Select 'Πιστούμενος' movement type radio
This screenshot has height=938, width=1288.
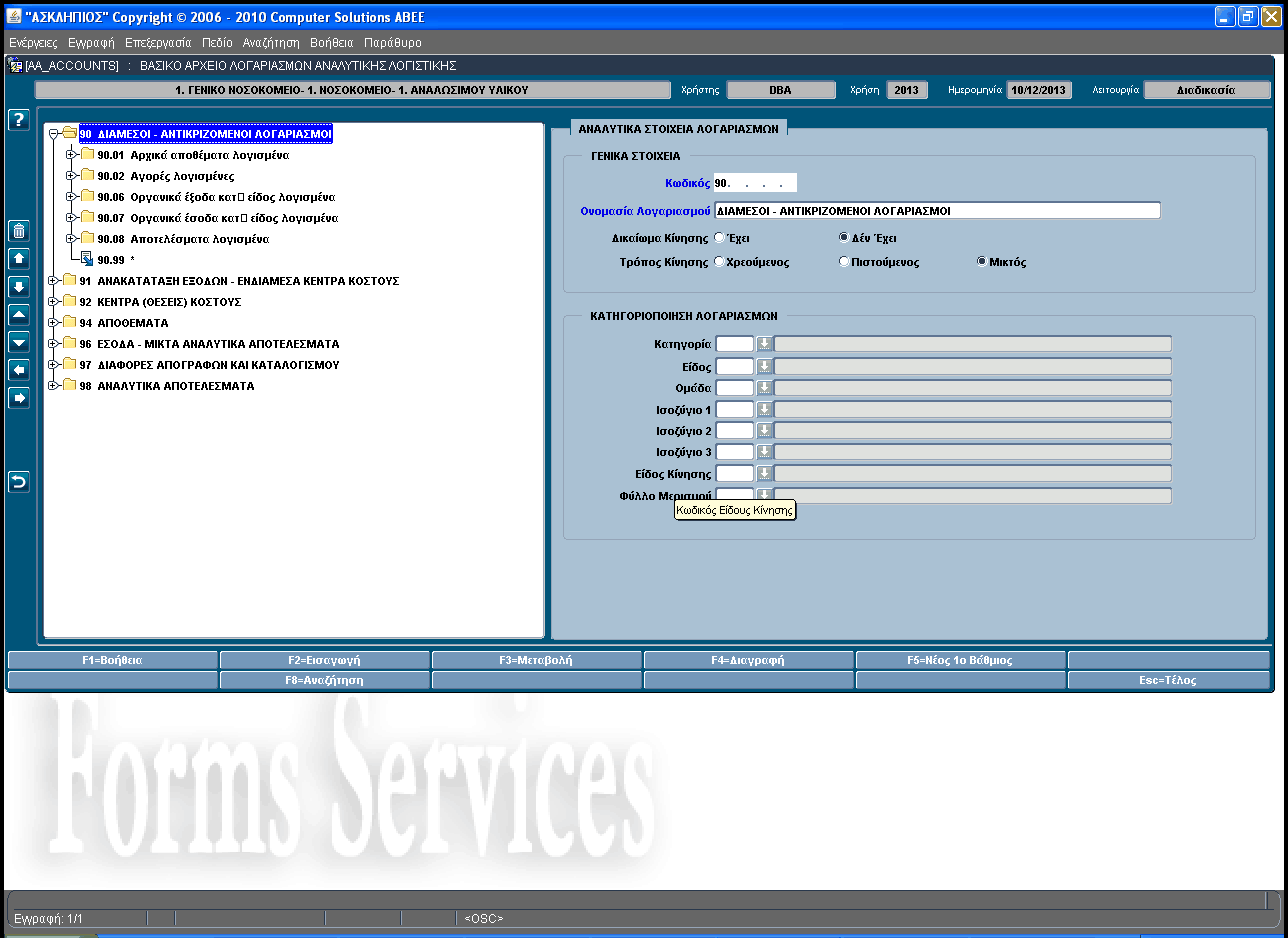click(x=844, y=262)
